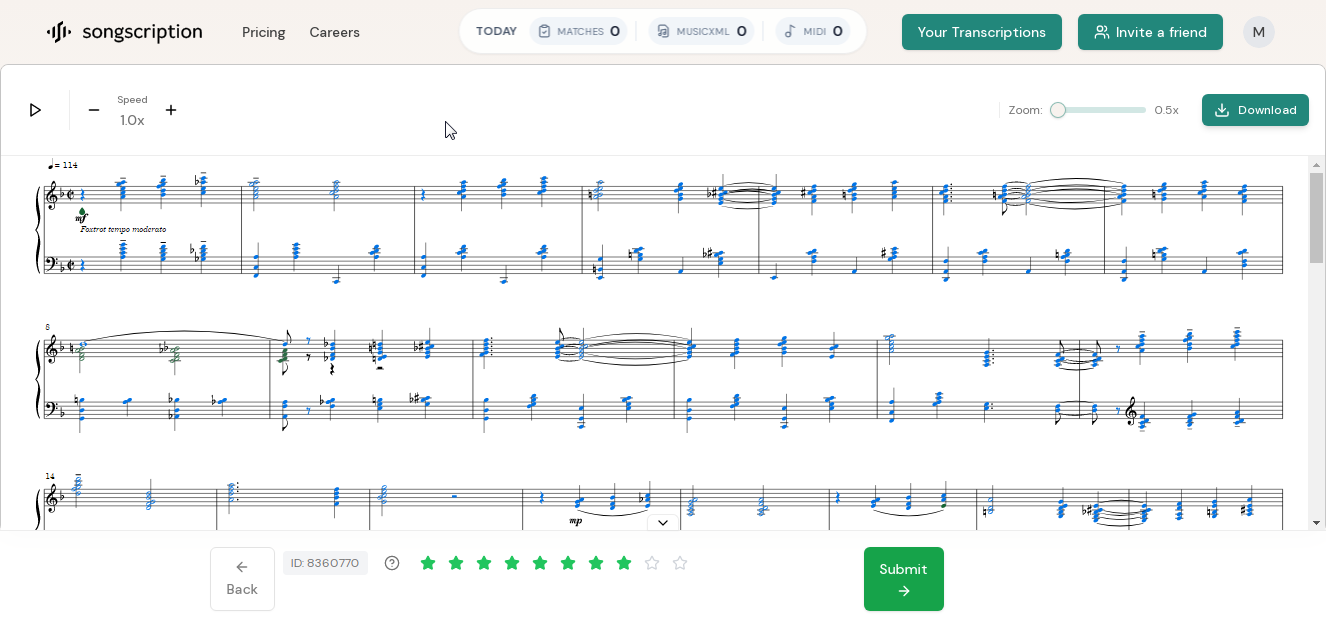This screenshot has width=1326, height=627.
Task: Click the help question mark icon
Action: (392, 563)
